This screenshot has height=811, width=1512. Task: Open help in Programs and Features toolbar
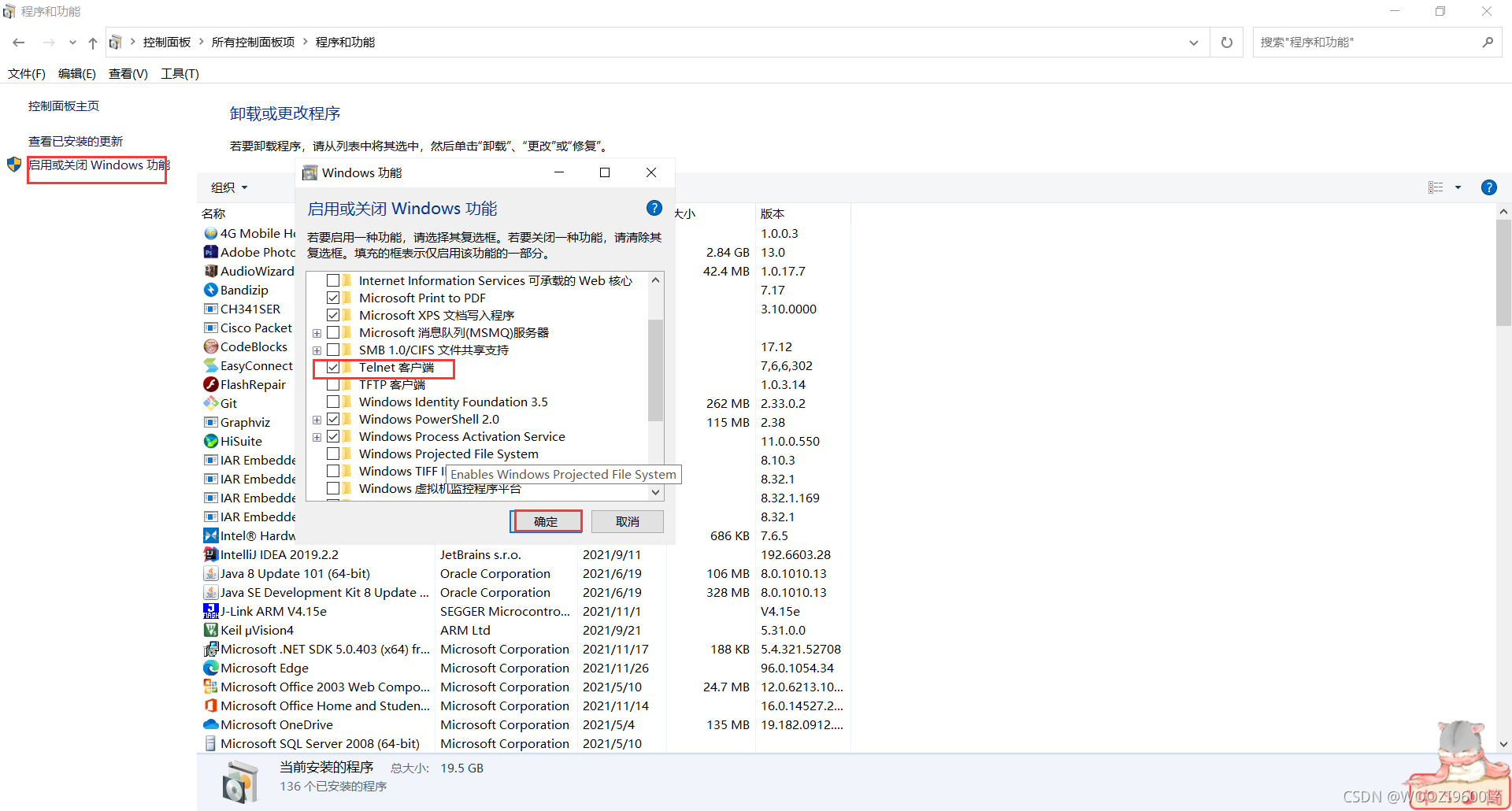pos(1488,187)
